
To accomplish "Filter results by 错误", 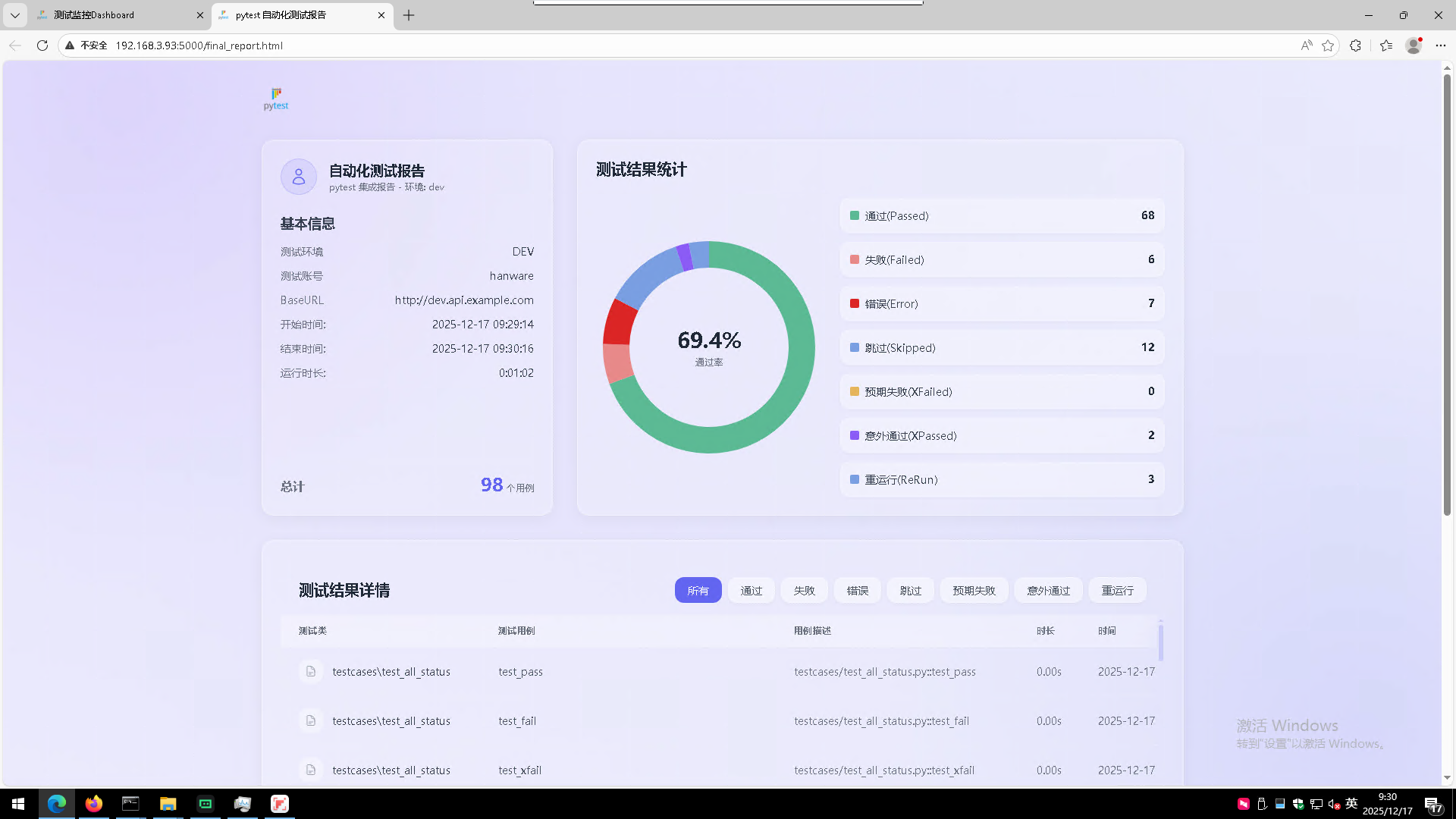I will coord(858,591).
